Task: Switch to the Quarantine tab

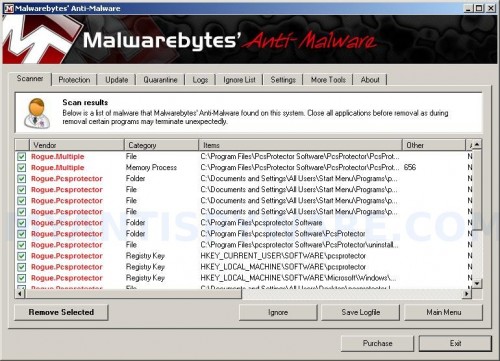Action: coord(160,80)
